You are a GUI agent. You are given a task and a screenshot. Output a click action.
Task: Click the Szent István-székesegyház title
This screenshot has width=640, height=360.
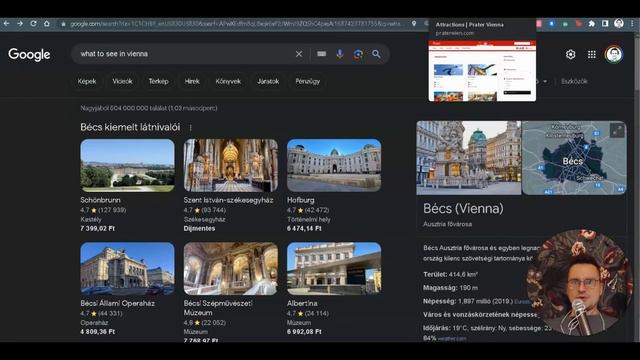click(229, 200)
